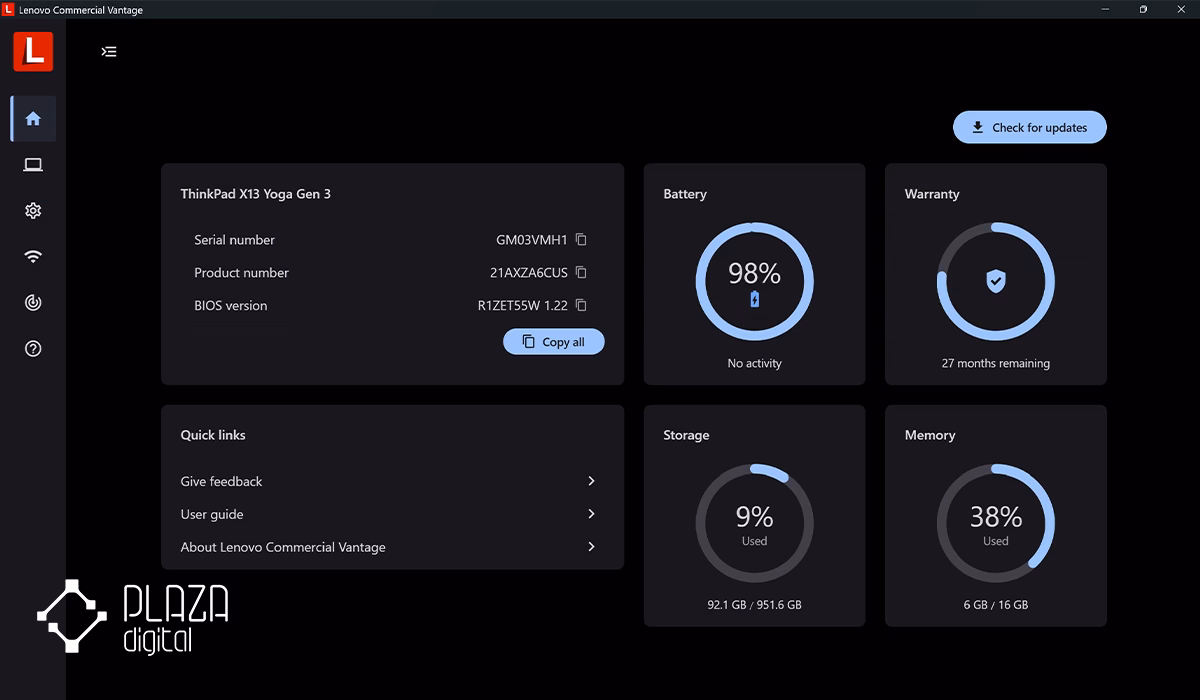1200x700 pixels.
Task: Click the chevron beside Give feedback
Action: 591,481
